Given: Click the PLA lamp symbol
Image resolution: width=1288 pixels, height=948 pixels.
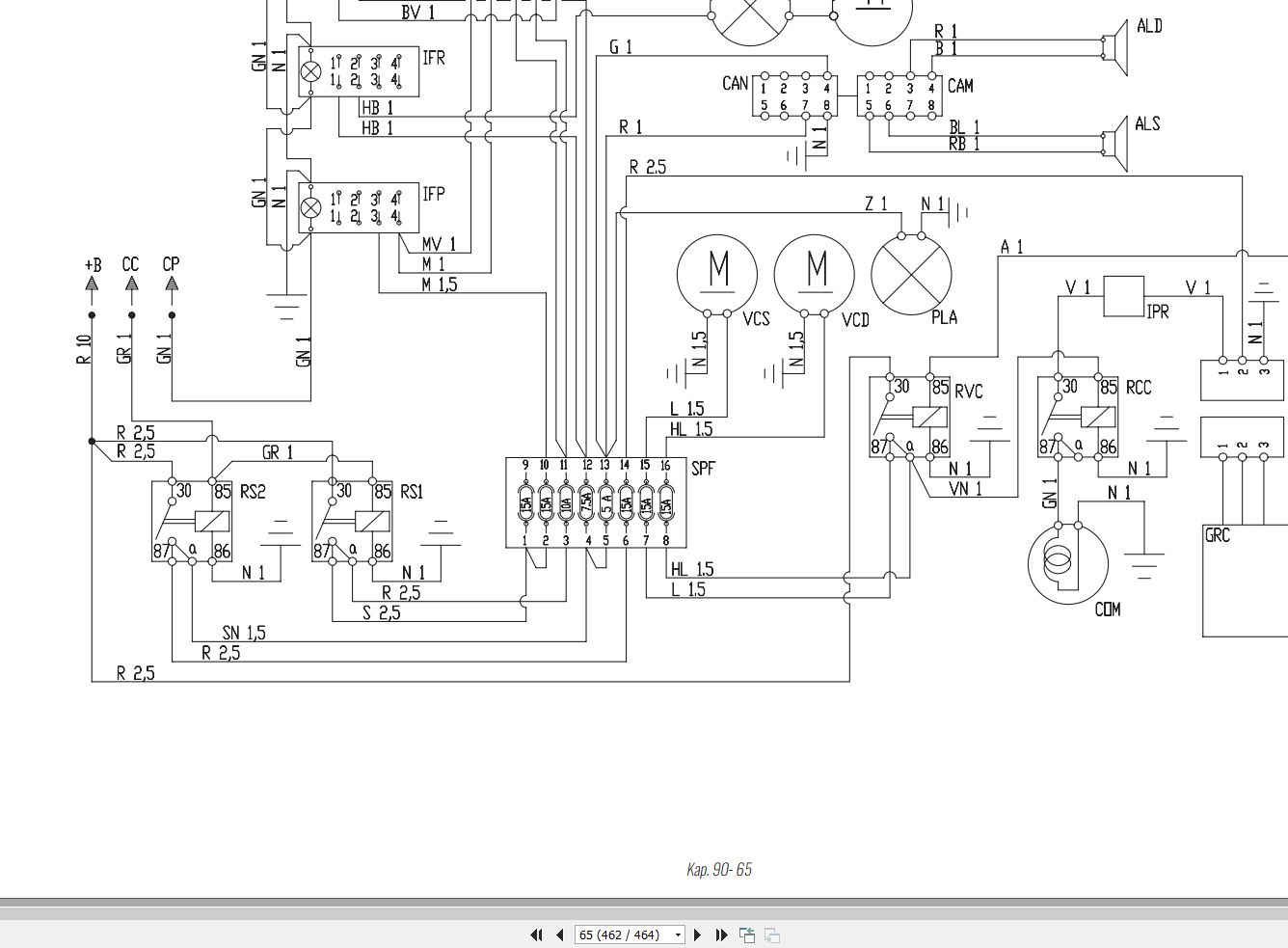Looking at the screenshot, I should tap(911, 274).
